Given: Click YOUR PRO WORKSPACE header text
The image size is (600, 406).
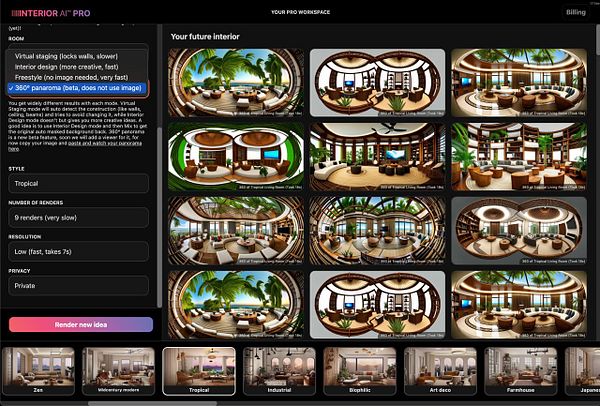Looking at the screenshot, I should pos(300,12).
